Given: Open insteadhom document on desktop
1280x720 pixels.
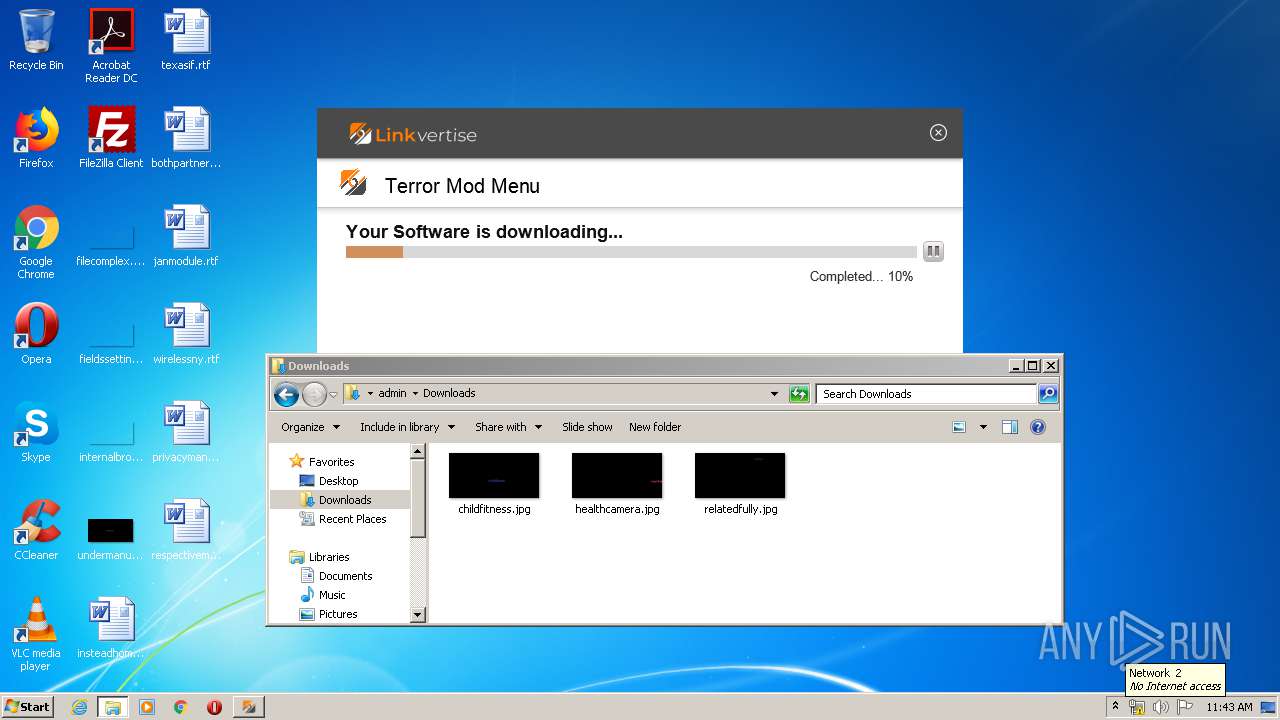Looking at the screenshot, I should (x=111, y=628).
